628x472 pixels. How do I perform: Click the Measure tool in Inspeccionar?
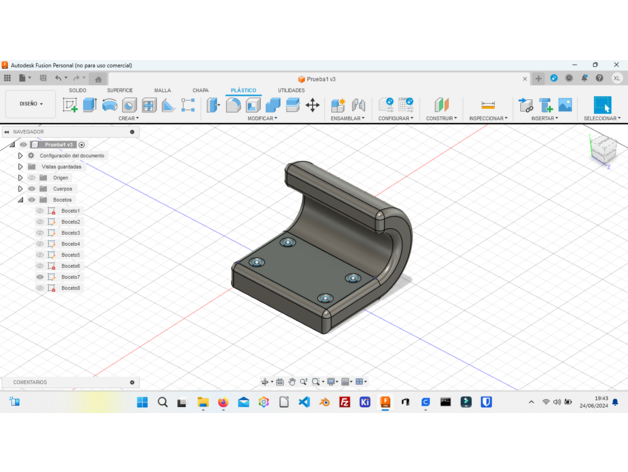pyautogui.click(x=488, y=105)
